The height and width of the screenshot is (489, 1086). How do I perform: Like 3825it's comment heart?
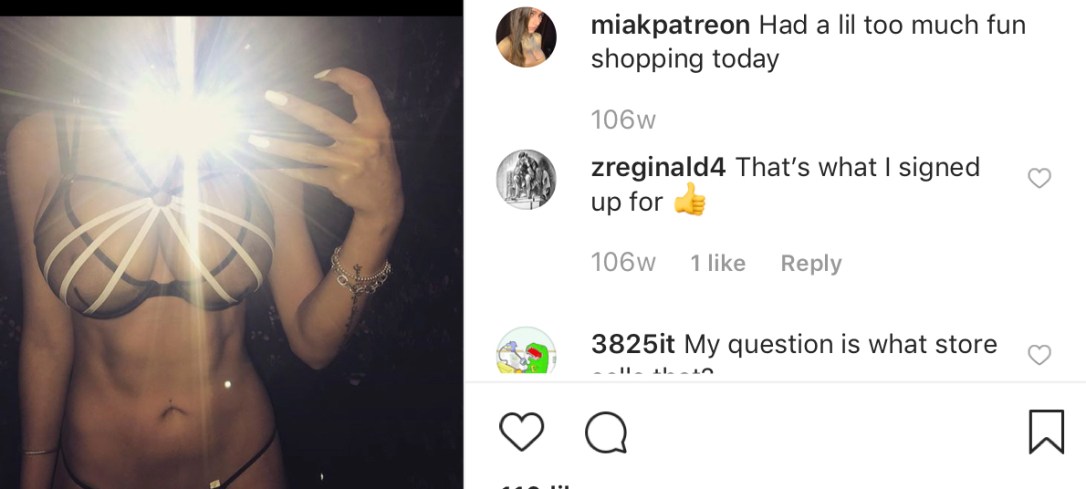point(1039,355)
